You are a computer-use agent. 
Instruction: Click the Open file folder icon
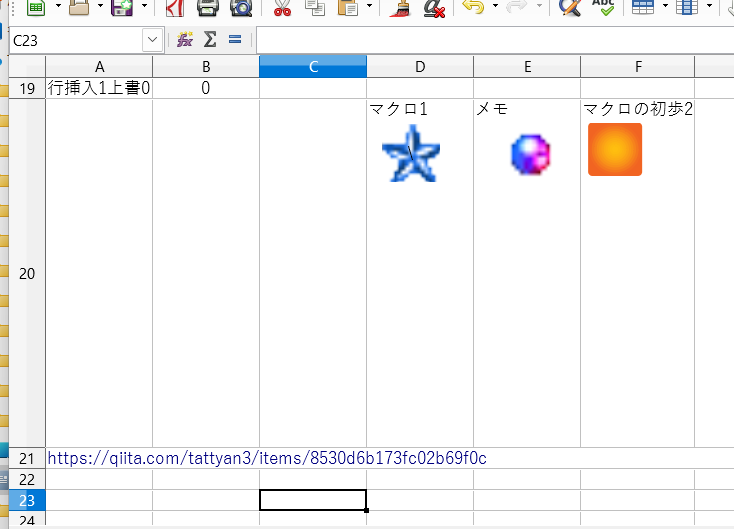point(79,7)
